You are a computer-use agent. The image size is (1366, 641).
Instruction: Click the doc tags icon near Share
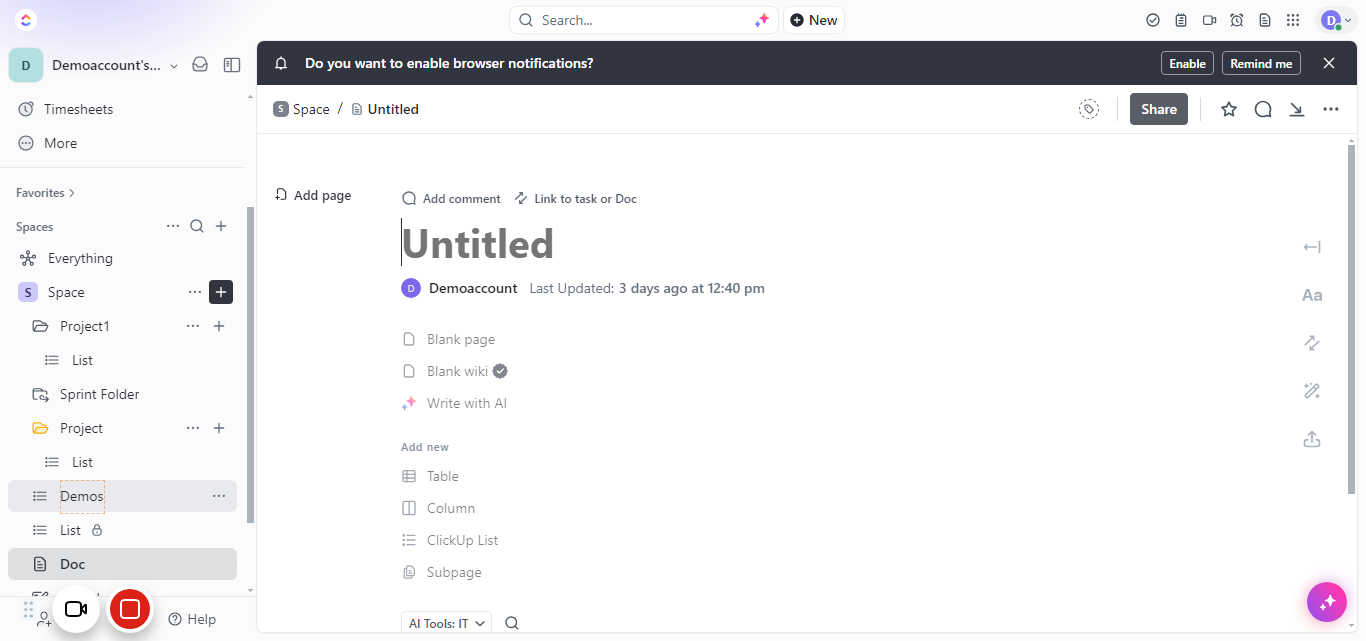click(1089, 109)
